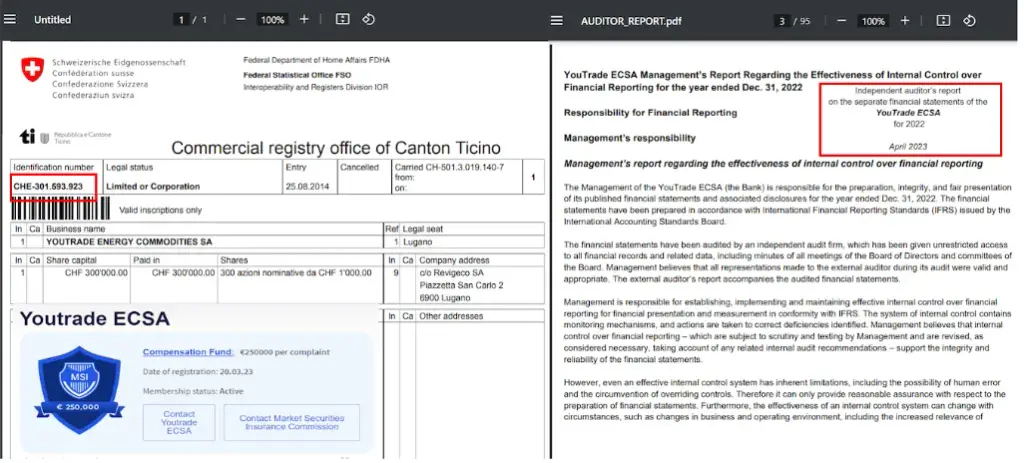Click '€250000 per complaint' text
Screen dimensions: 1024x463
(x=284, y=352)
